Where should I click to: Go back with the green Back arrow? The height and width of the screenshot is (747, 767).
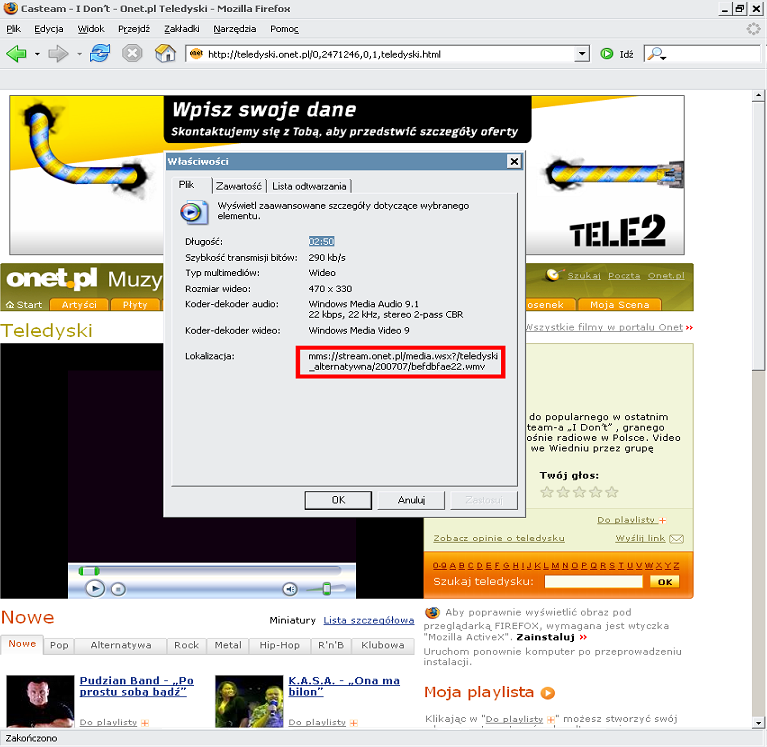point(16,53)
